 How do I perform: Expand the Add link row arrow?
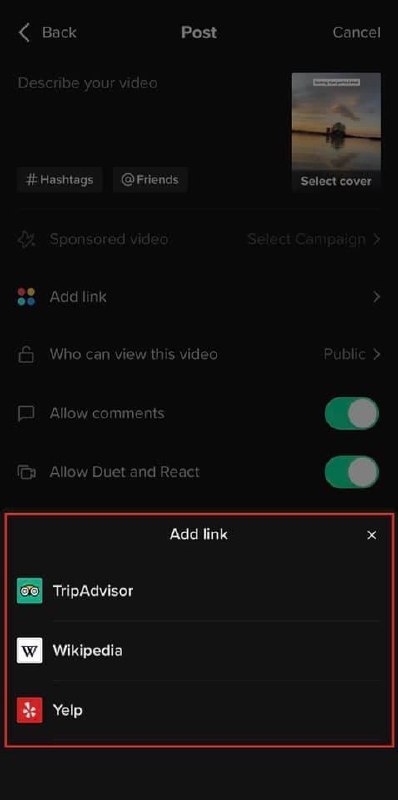(x=377, y=296)
